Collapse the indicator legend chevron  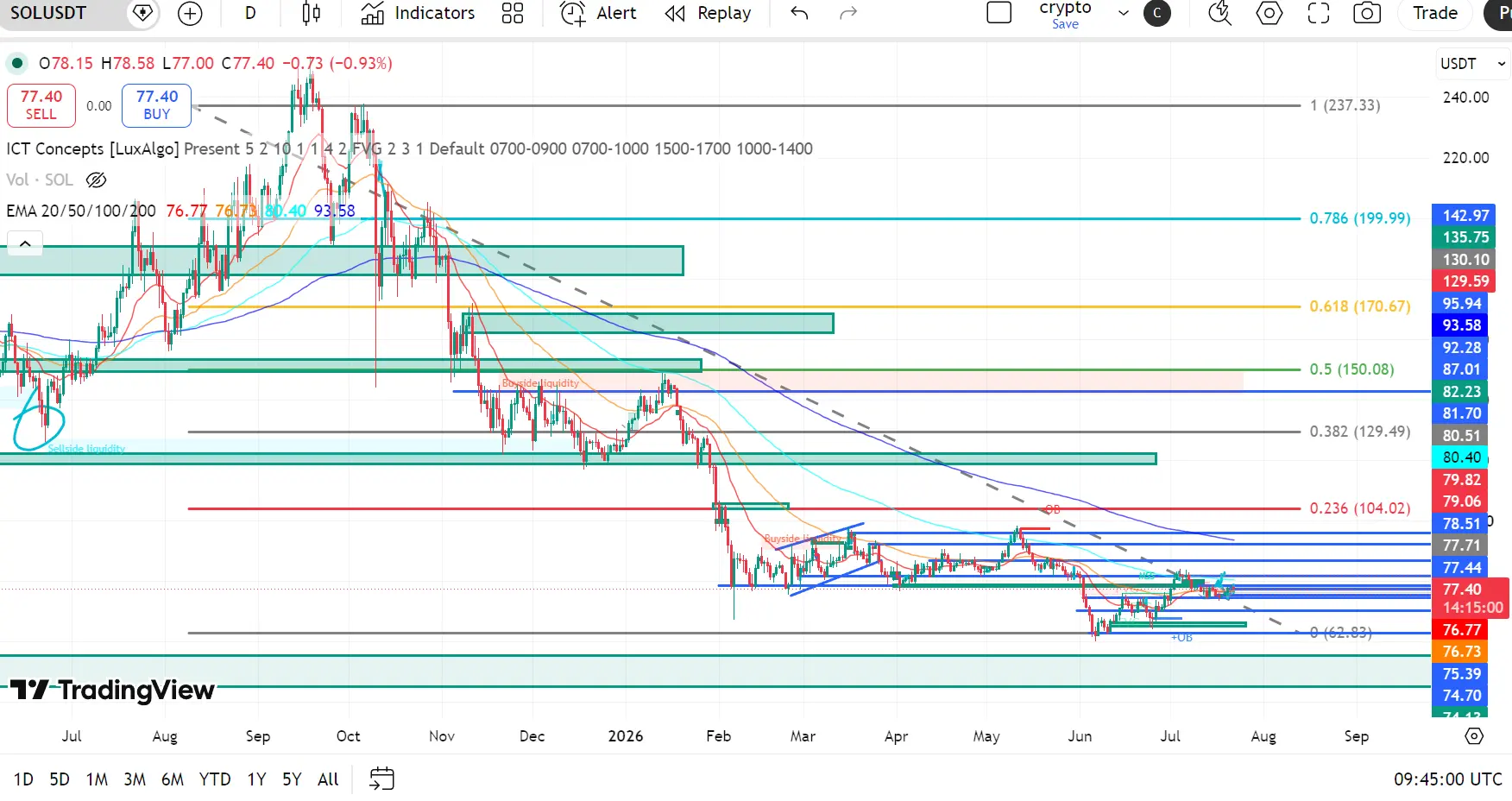[x=25, y=243]
